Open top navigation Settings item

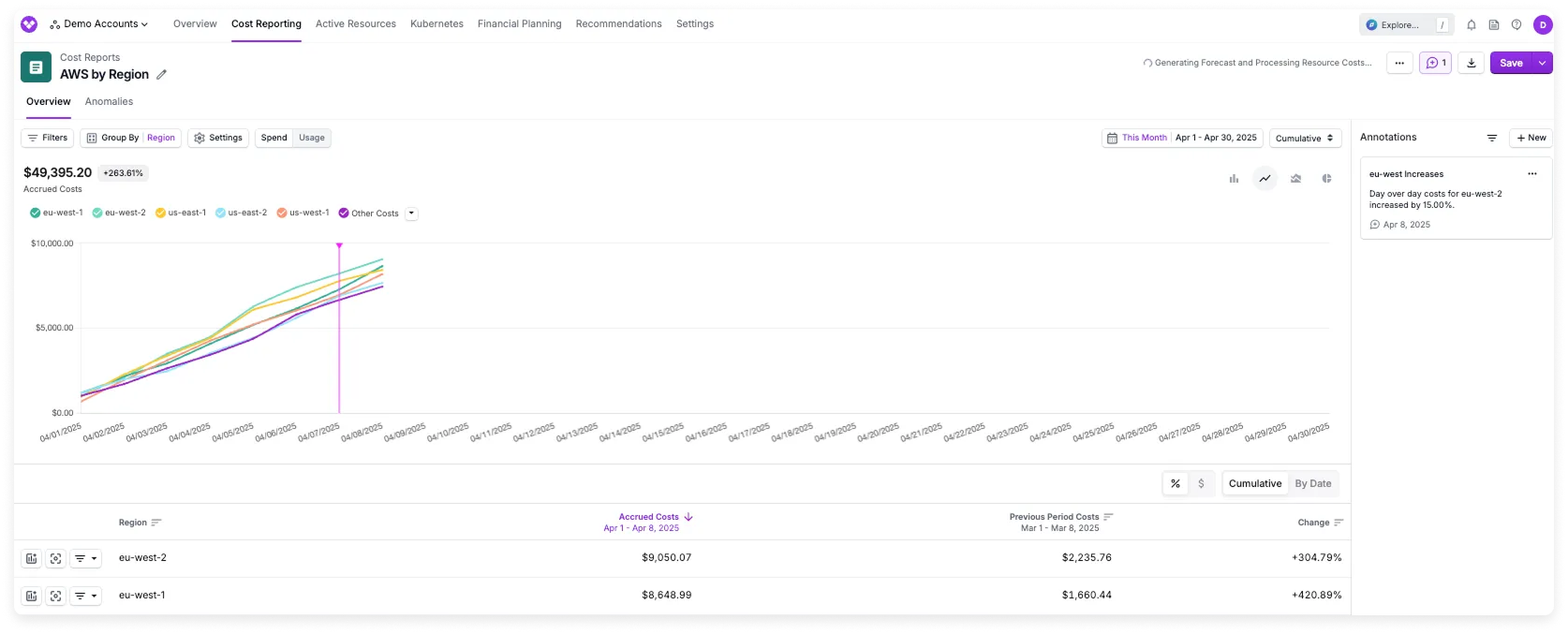pos(695,24)
